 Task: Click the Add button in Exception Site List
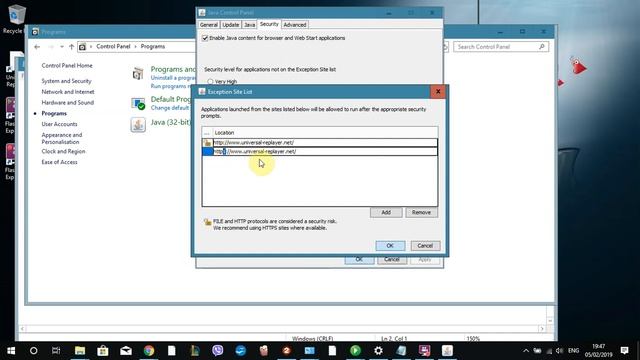click(x=386, y=212)
